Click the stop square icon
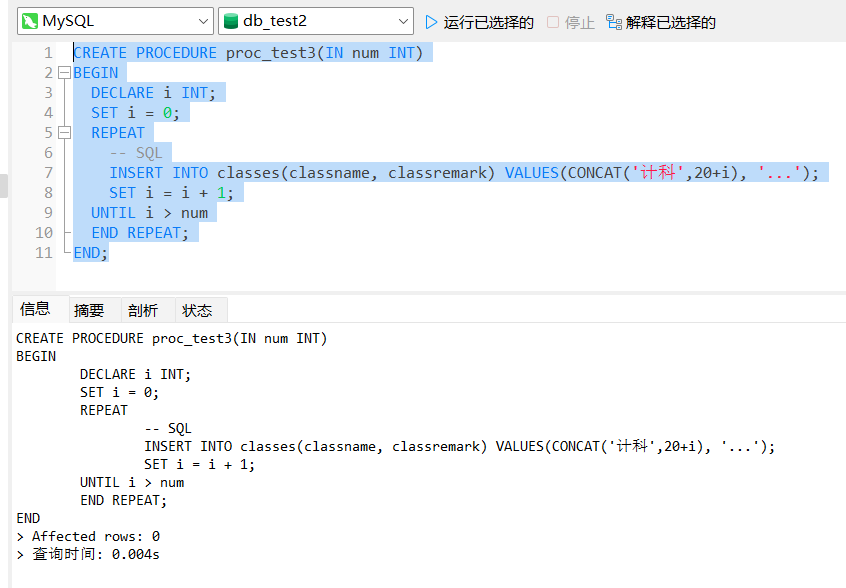Image resolution: width=846 pixels, height=588 pixels. click(x=552, y=22)
